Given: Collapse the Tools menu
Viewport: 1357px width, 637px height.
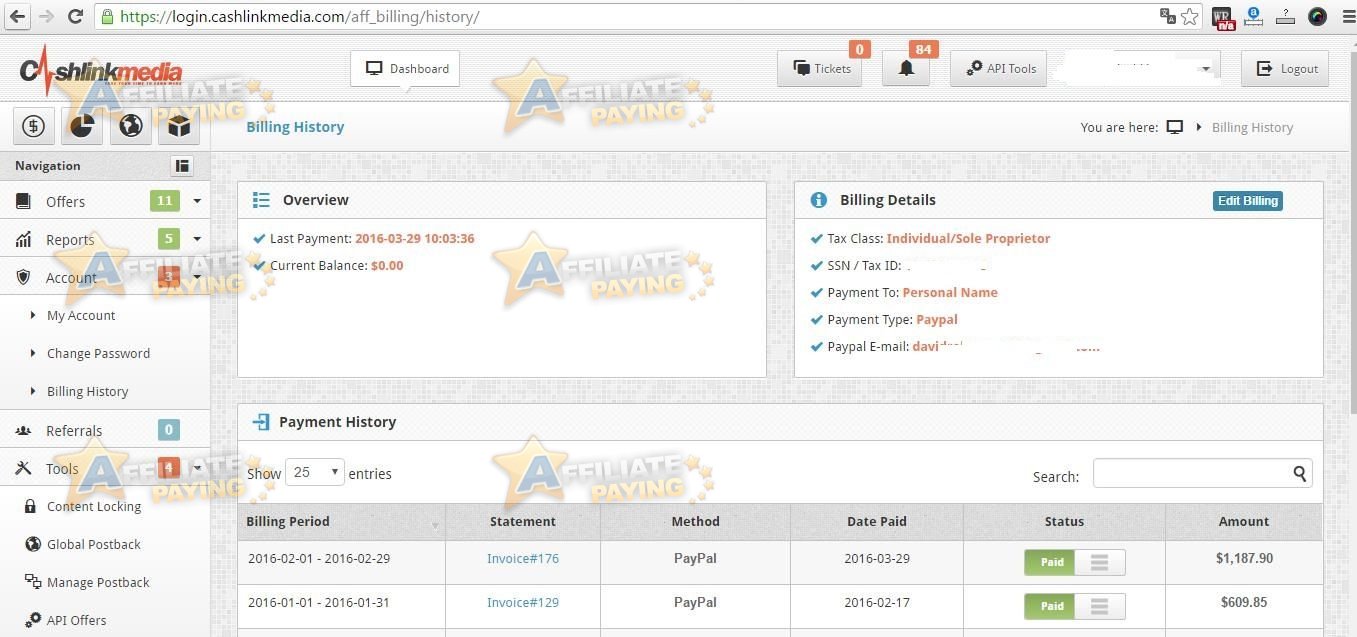Looking at the screenshot, I should point(105,468).
